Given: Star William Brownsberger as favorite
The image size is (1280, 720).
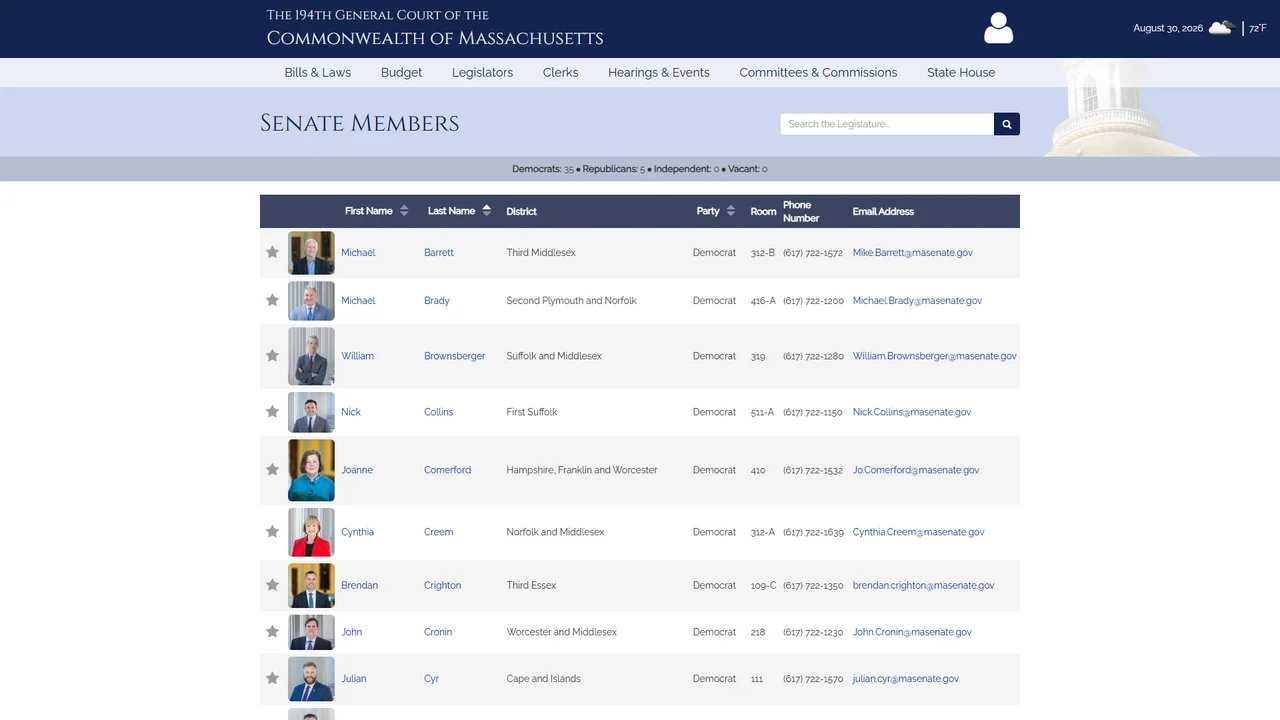Looking at the screenshot, I should (x=272, y=355).
